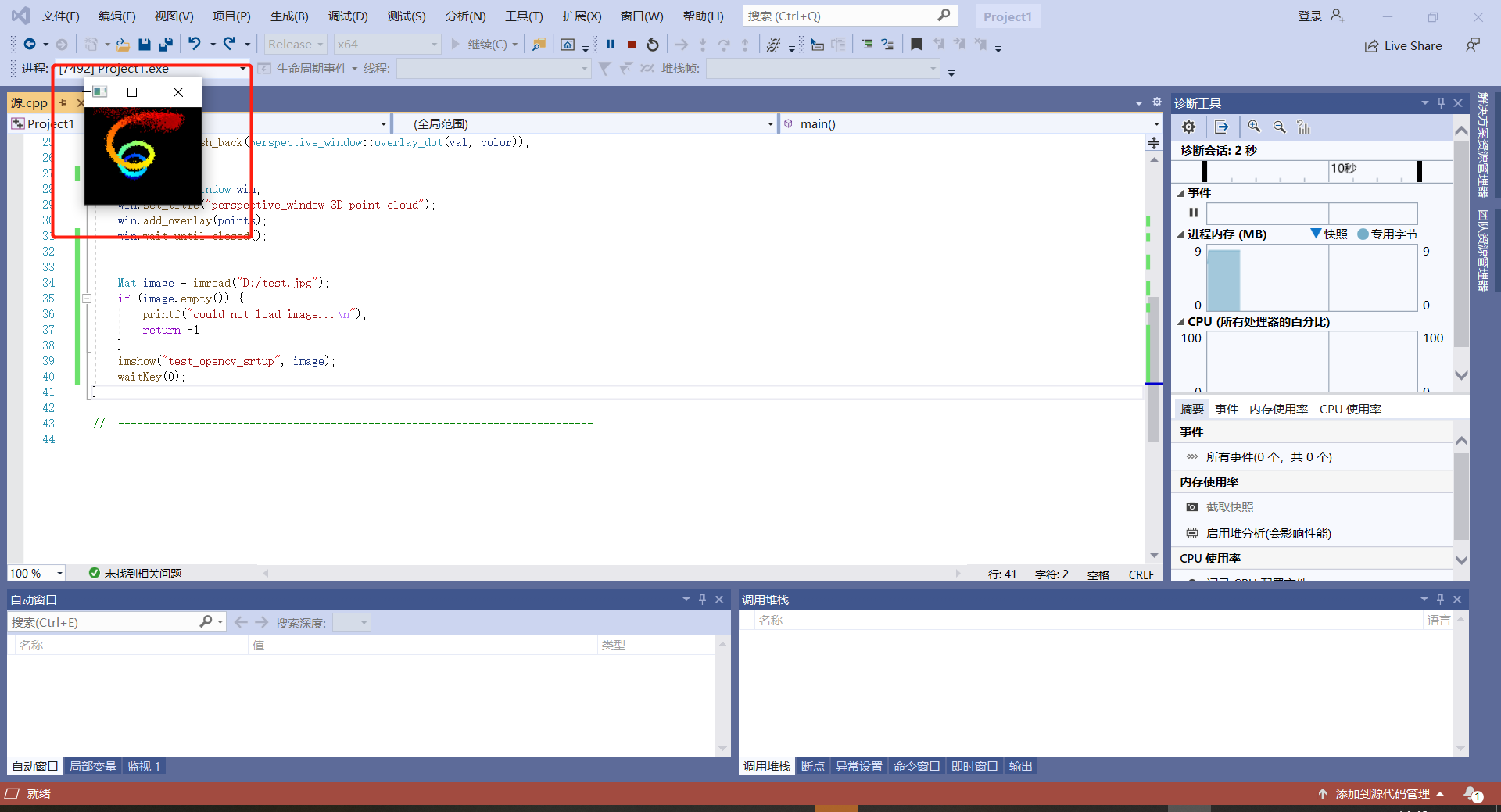Expand the x64 platform dropdown
Image resolution: width=1501 pixels, height=812 pixels.
click(386, 44)
